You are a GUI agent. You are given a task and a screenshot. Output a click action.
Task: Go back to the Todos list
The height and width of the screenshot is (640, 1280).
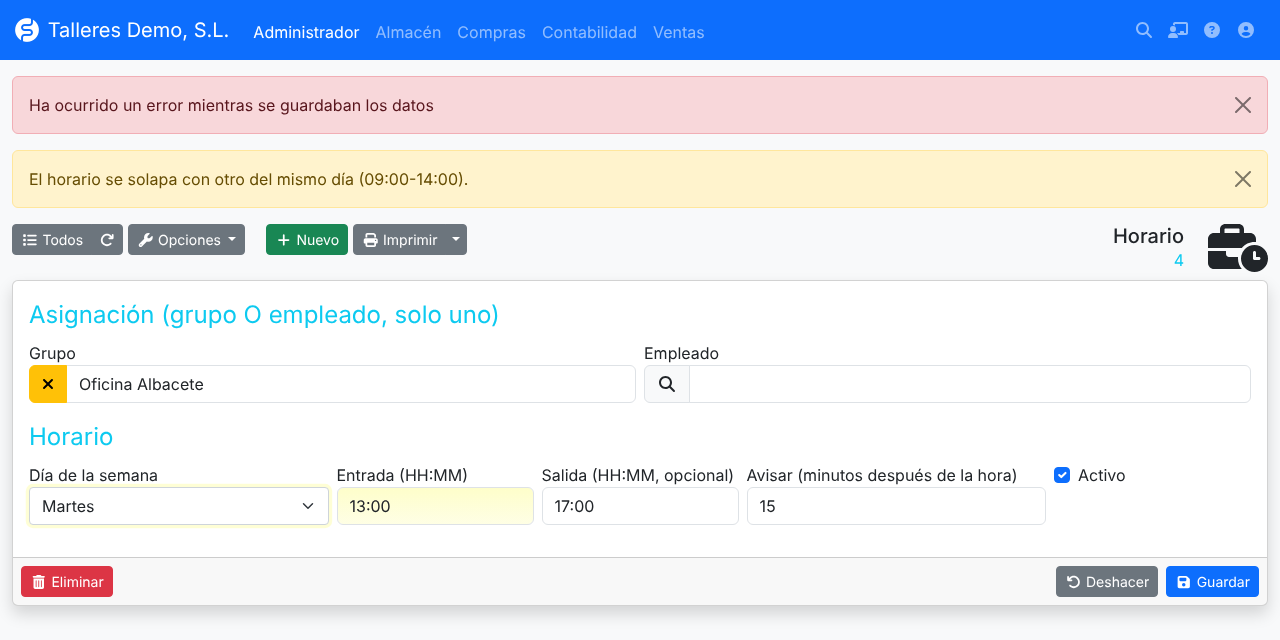[x=53, y=240]
